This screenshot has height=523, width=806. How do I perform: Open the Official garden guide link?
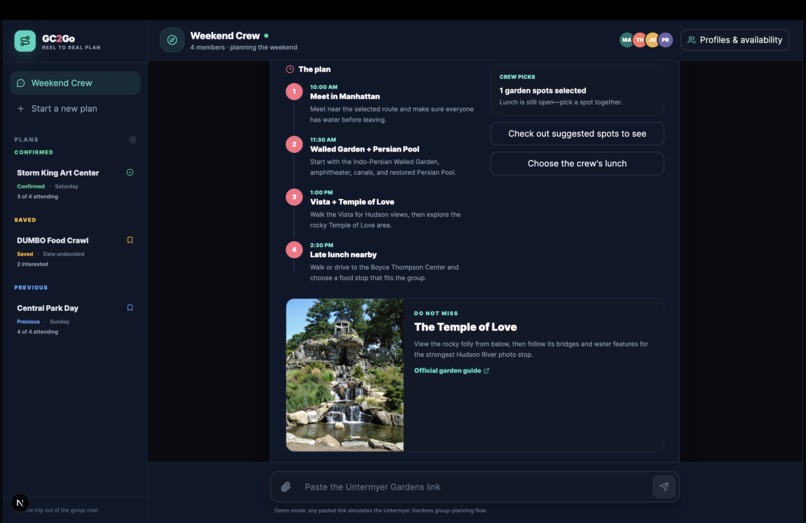coord(451,370)
